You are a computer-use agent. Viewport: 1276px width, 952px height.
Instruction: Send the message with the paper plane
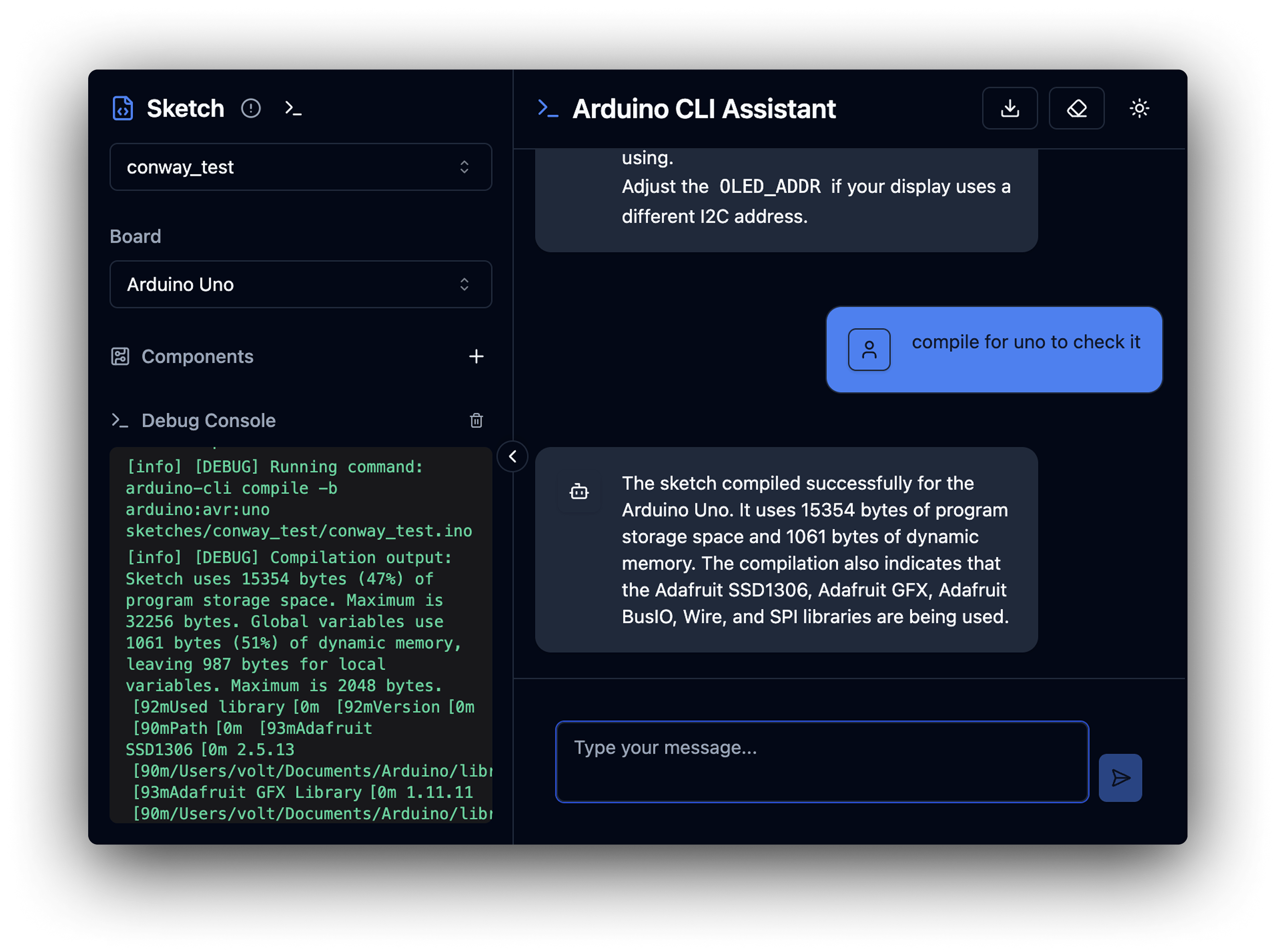pos(1120,777)
